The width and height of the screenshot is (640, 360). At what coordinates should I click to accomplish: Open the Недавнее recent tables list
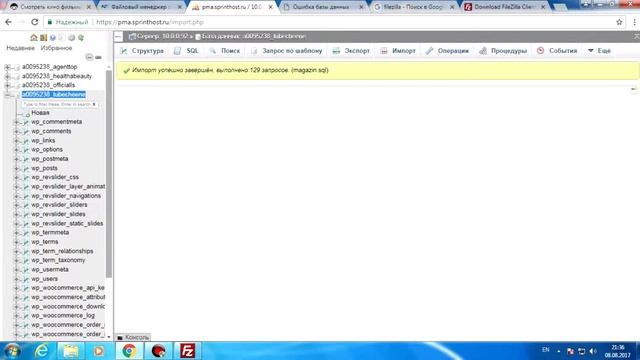(x=20, y=48)
